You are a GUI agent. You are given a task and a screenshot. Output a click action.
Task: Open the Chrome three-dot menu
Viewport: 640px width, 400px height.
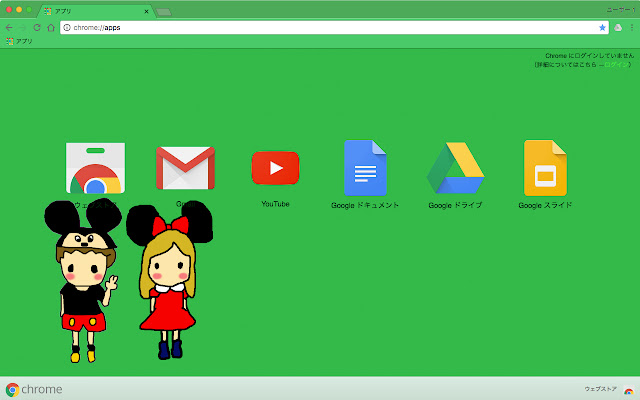632,27
